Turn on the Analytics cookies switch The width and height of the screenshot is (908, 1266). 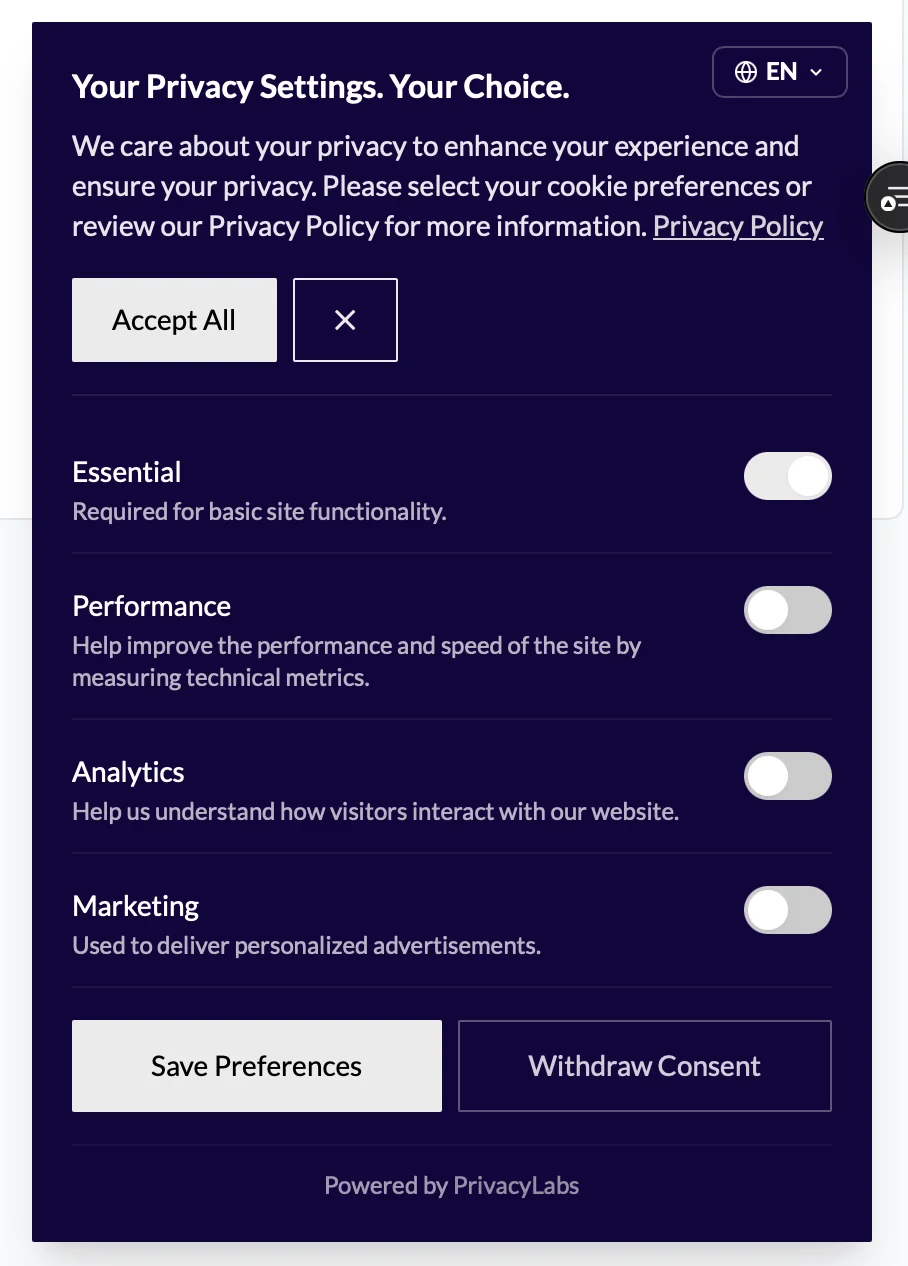click(787, 776)
